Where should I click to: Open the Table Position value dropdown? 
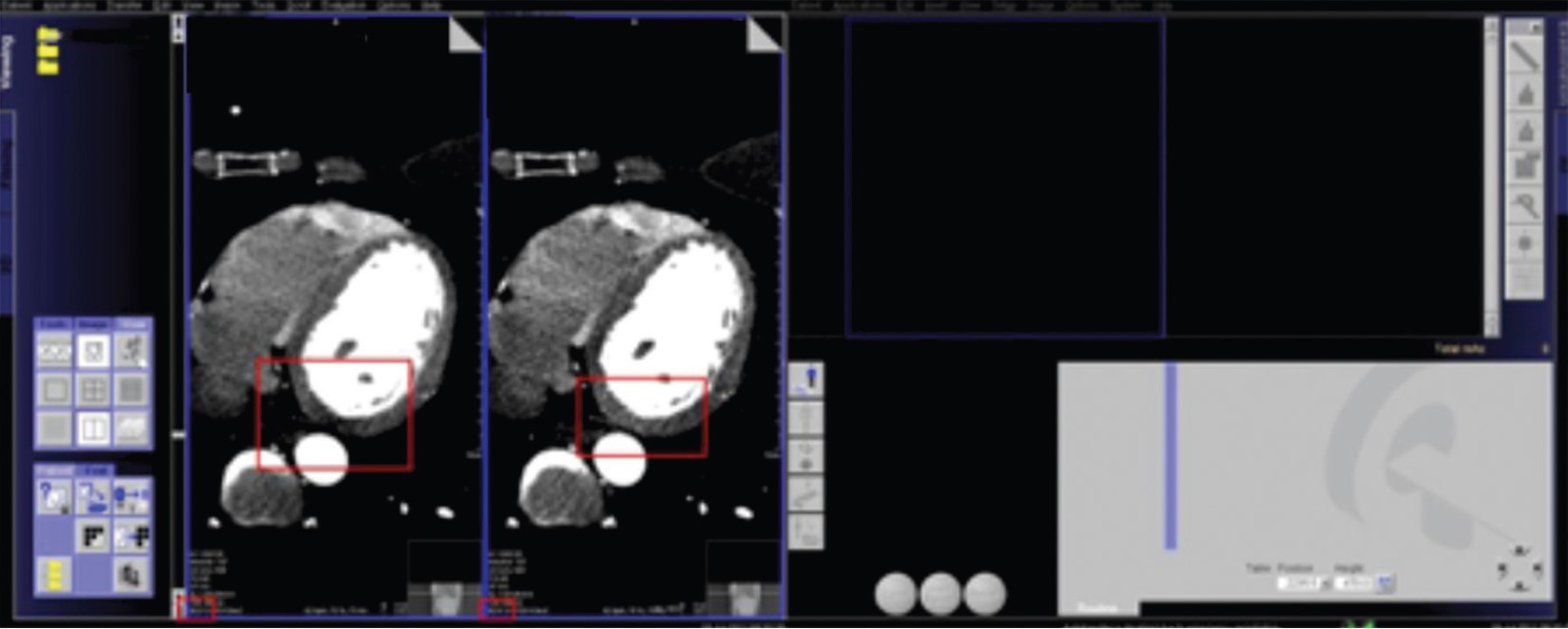tap(1326, 583)
